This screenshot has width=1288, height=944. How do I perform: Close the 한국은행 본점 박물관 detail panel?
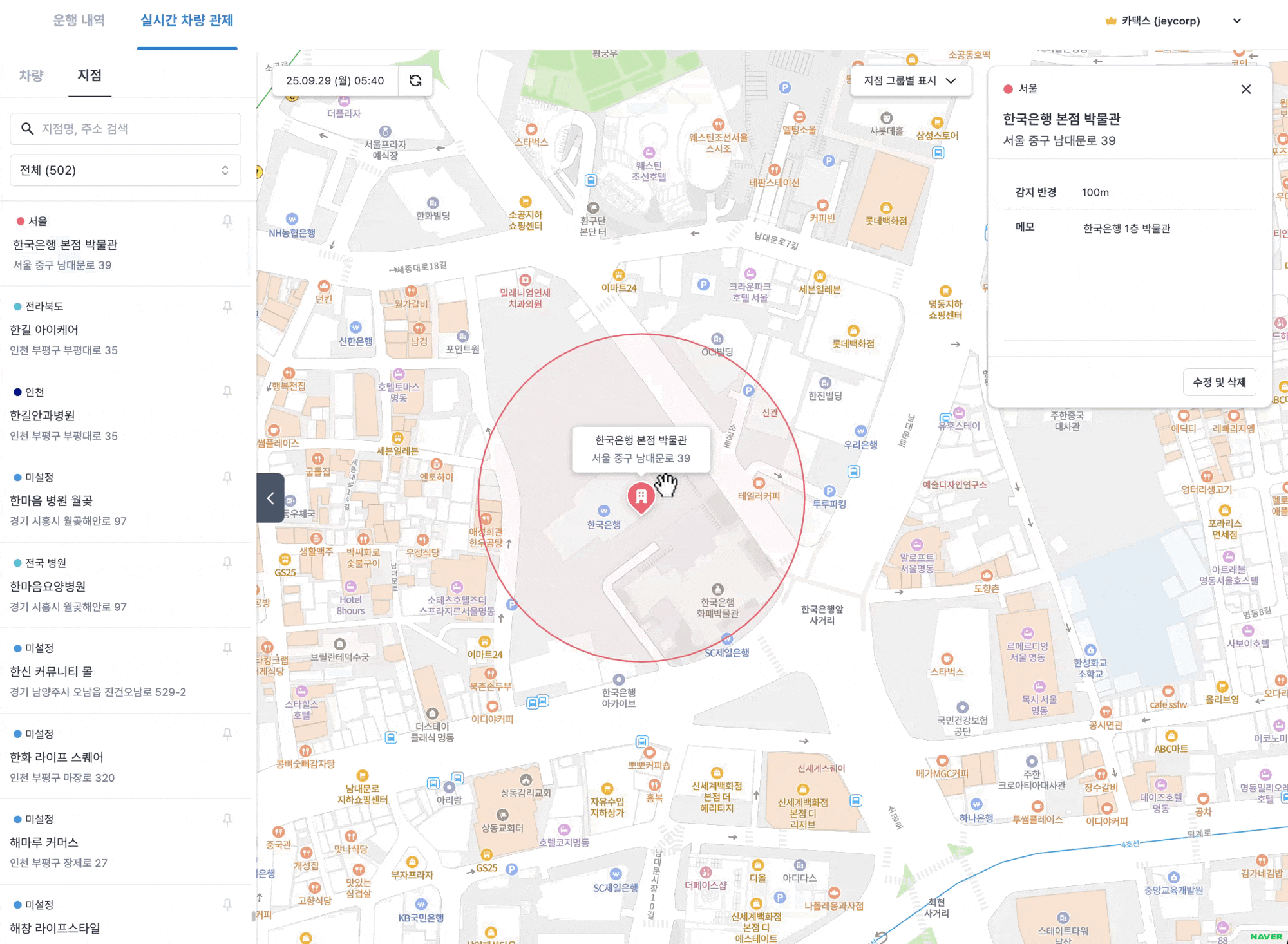1246,90
